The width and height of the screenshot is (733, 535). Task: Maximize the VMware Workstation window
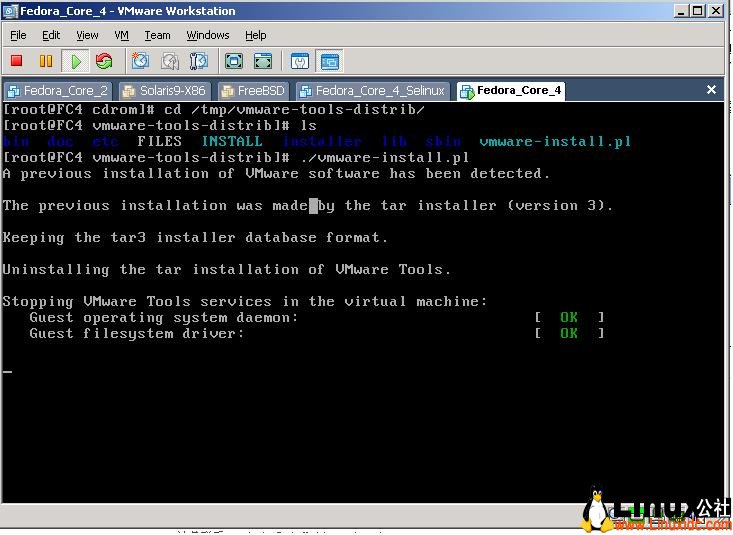click(x=697, y=10)
